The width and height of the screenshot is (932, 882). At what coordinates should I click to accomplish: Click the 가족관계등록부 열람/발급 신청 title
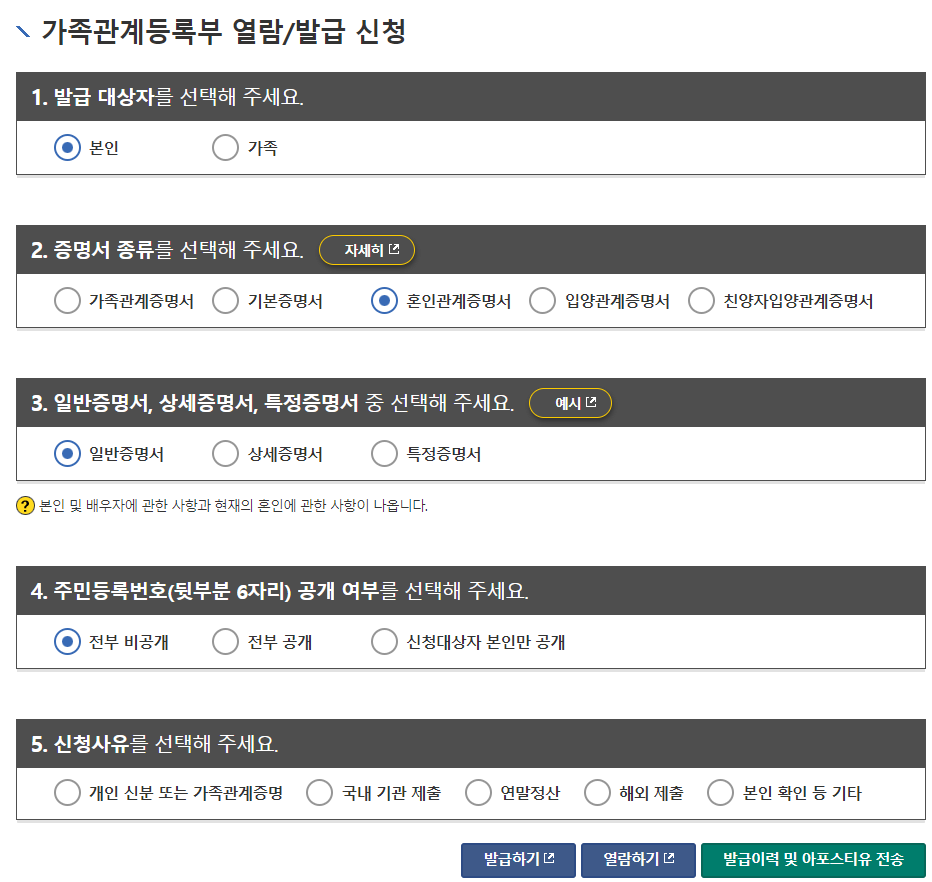[x=223, y=32]
